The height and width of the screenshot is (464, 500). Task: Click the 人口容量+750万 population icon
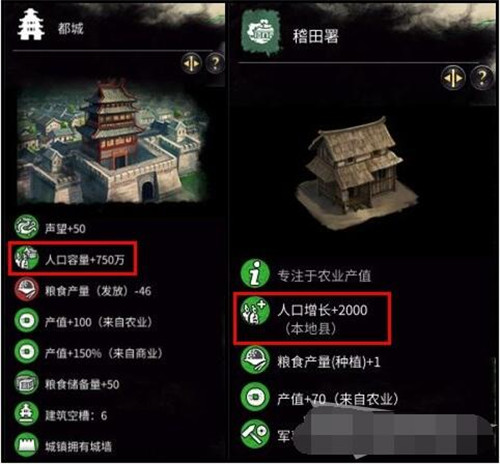26,258
